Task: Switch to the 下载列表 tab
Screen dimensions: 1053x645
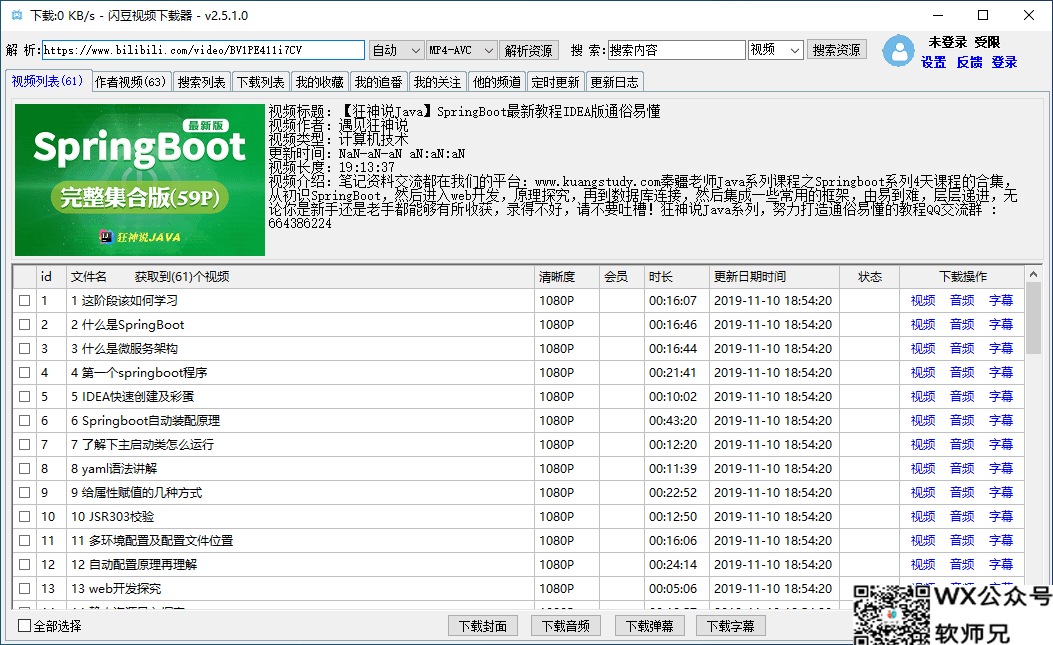Action: point(262,81)
